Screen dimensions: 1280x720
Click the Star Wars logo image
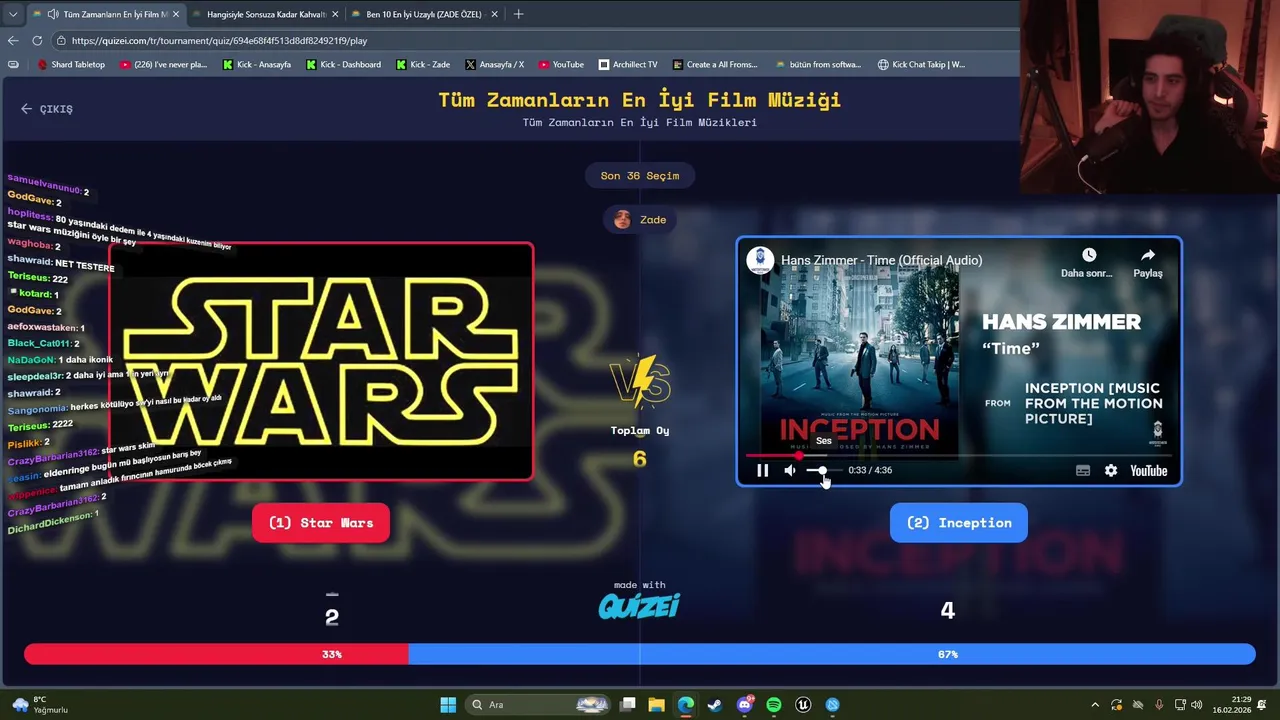[321, 361]
